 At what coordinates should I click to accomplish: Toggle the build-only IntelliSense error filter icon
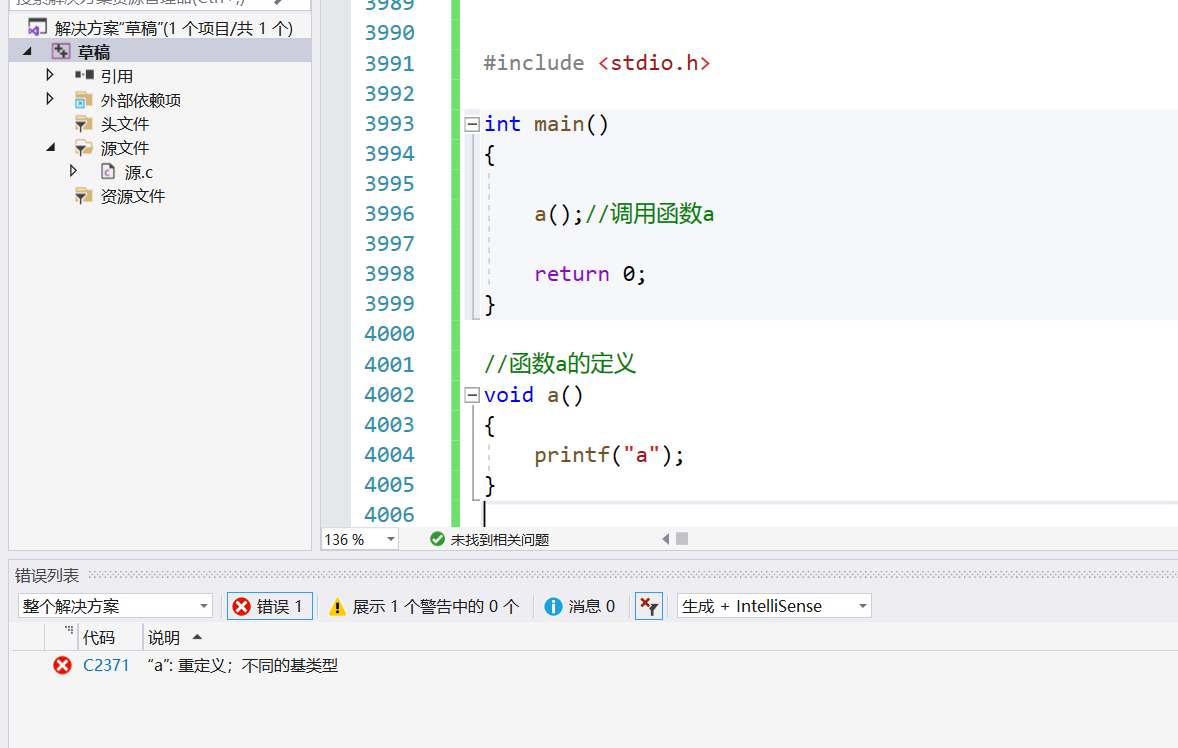[x=648, y=606]
